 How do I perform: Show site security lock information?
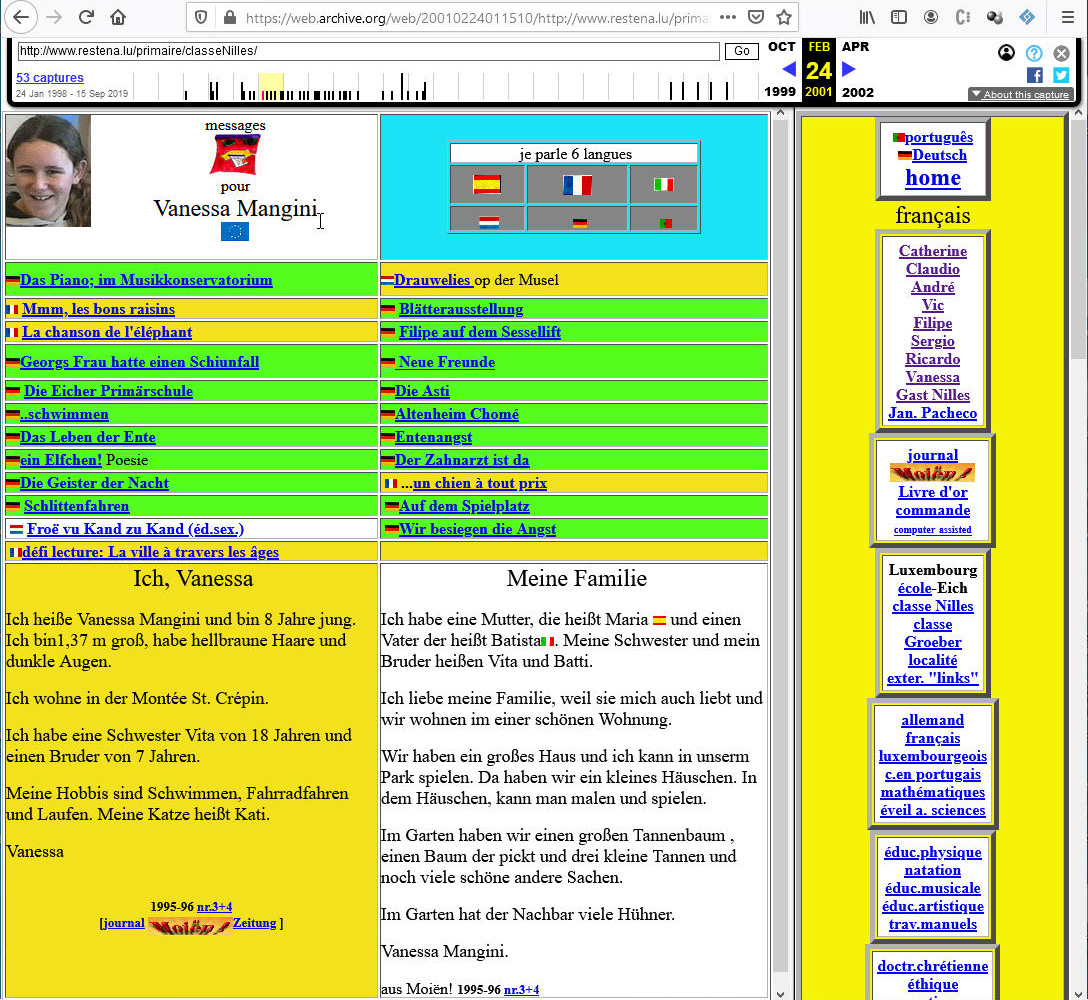[x=230, y=17]
